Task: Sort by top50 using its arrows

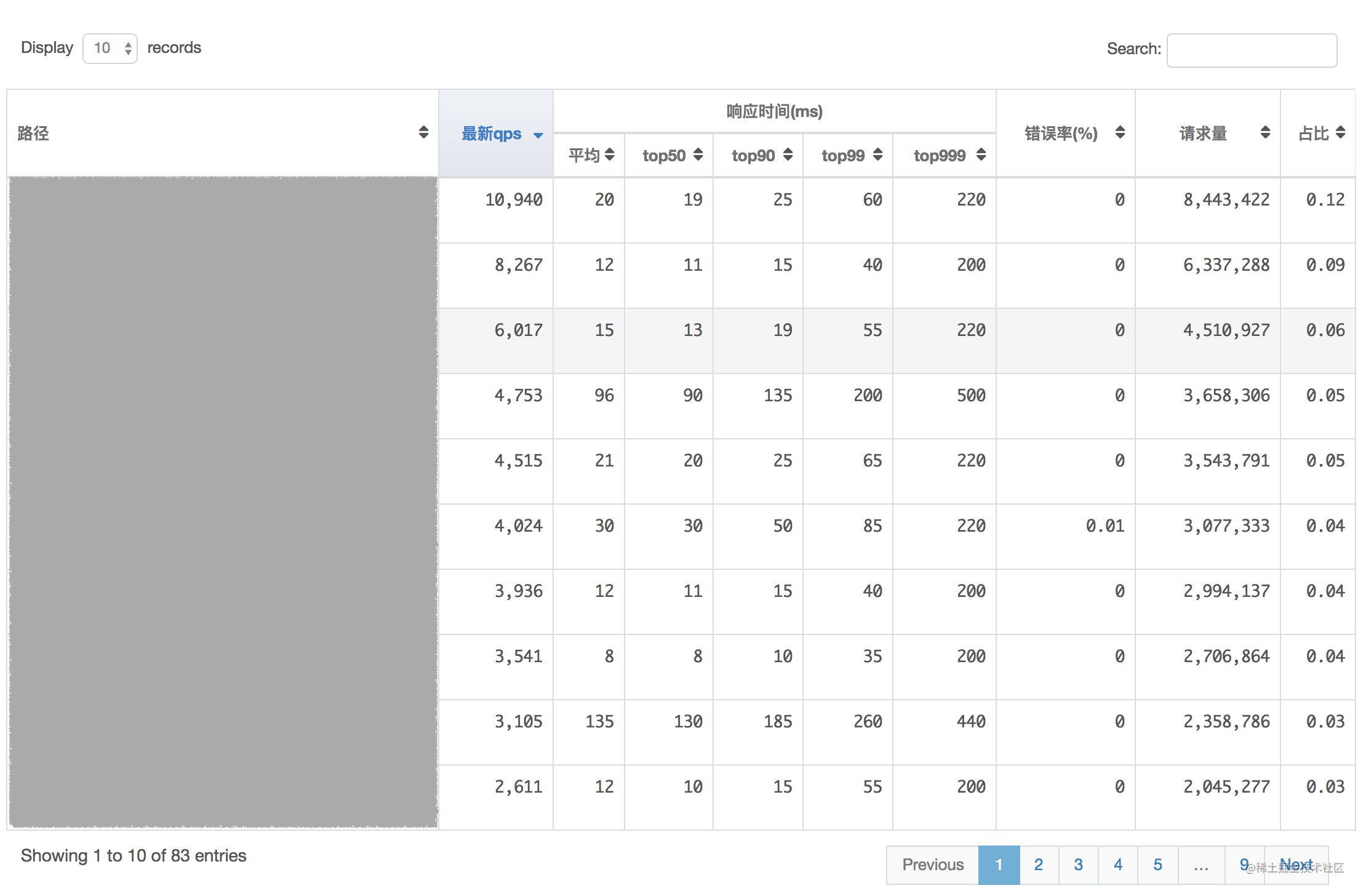Action: coord(698,154)
